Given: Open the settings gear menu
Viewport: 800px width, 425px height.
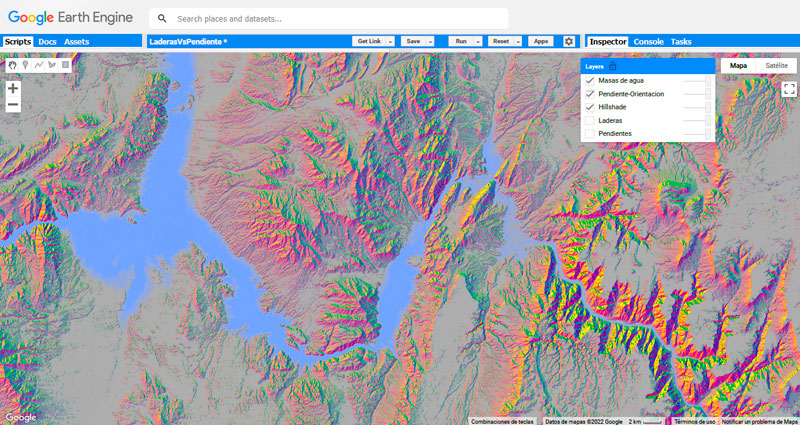Looking at the screenshot, I should coord(569,41).
